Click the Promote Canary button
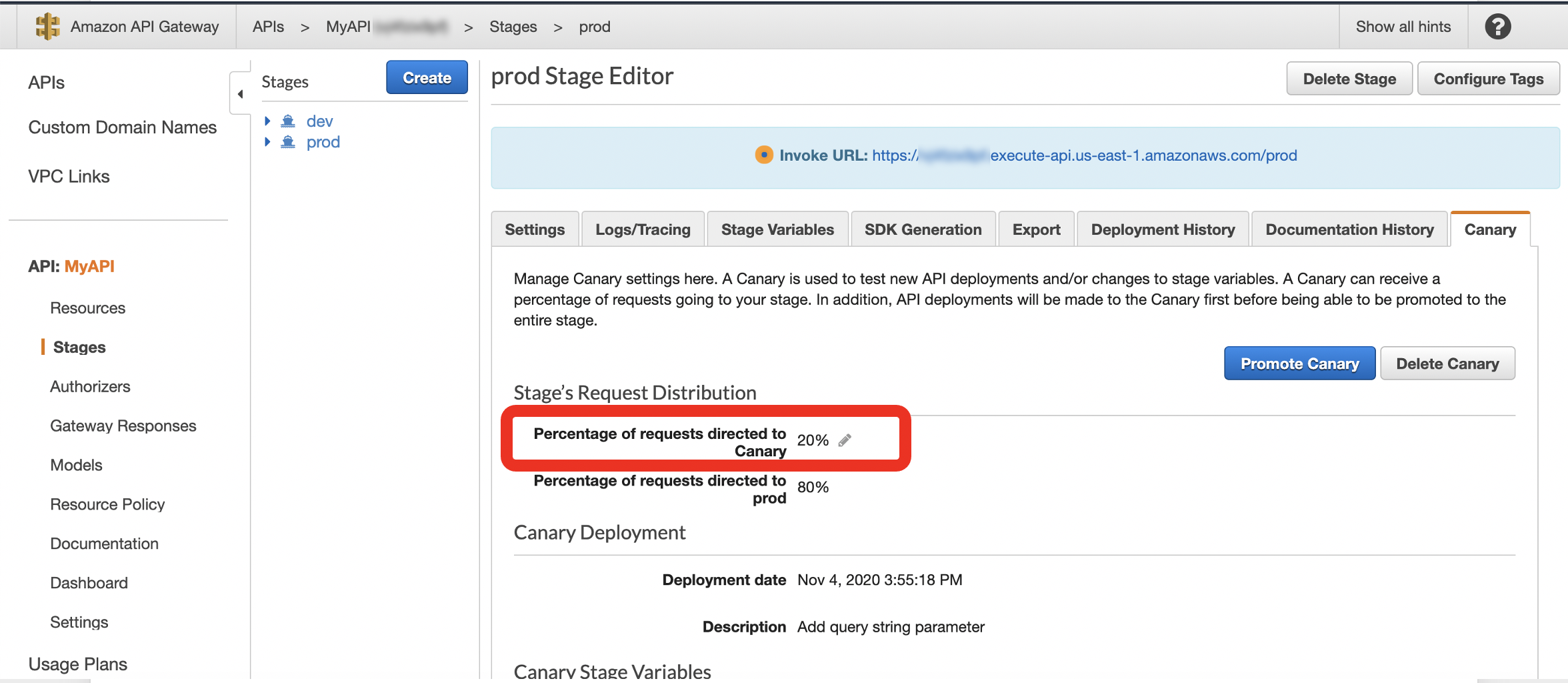The image size is (1568, 683). 1299,364
